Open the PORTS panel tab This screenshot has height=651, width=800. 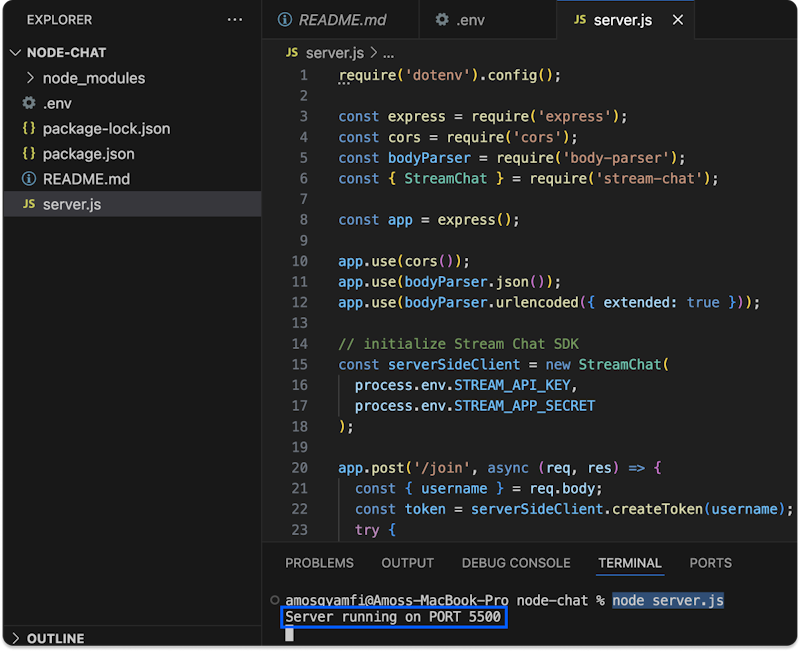[710, 563]
